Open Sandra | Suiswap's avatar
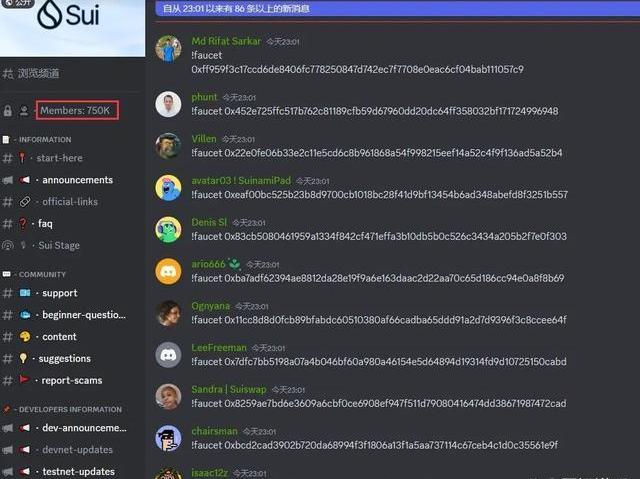Screen dimensions: 640x479 pos(168,397)
